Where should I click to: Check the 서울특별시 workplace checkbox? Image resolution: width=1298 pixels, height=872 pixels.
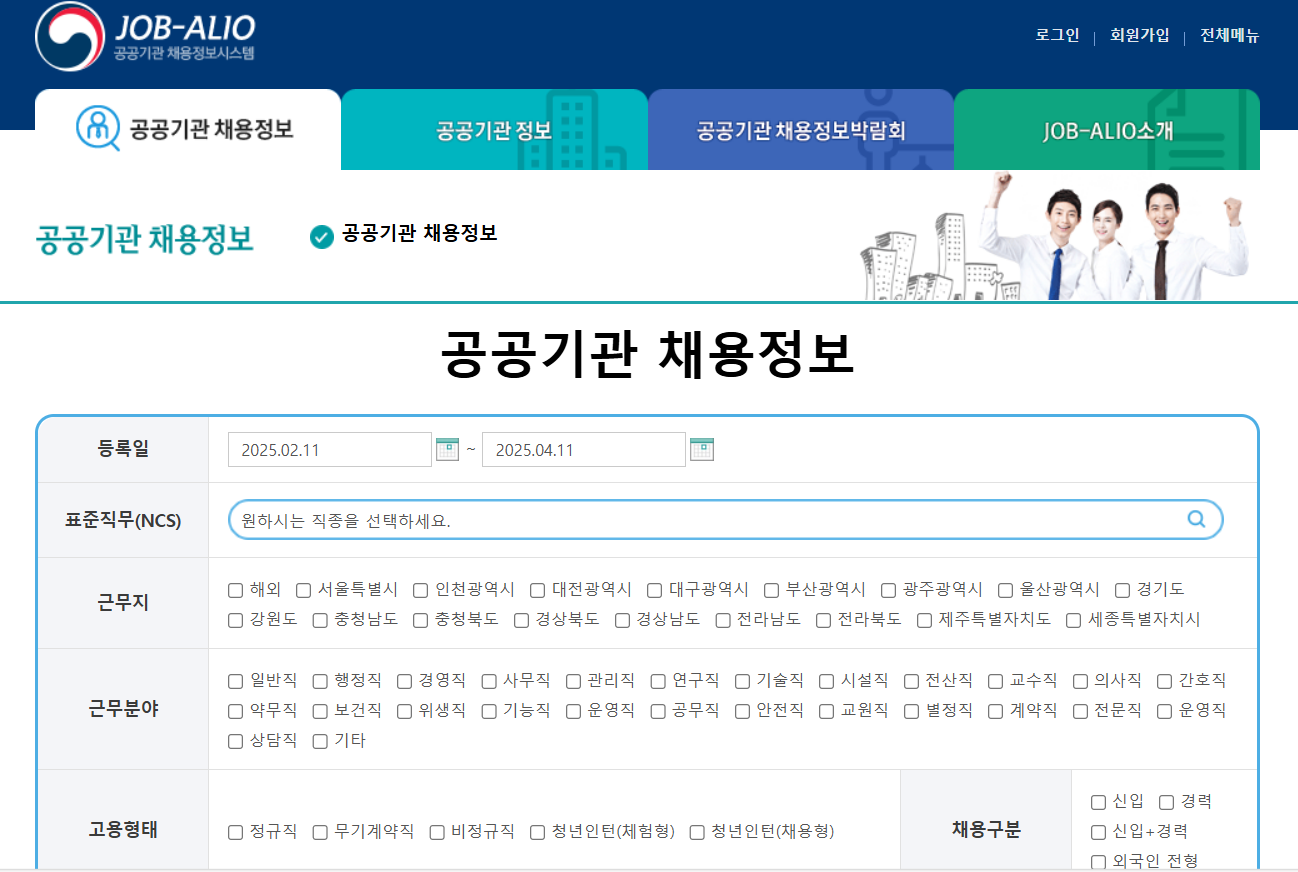(x=303, y=590)
